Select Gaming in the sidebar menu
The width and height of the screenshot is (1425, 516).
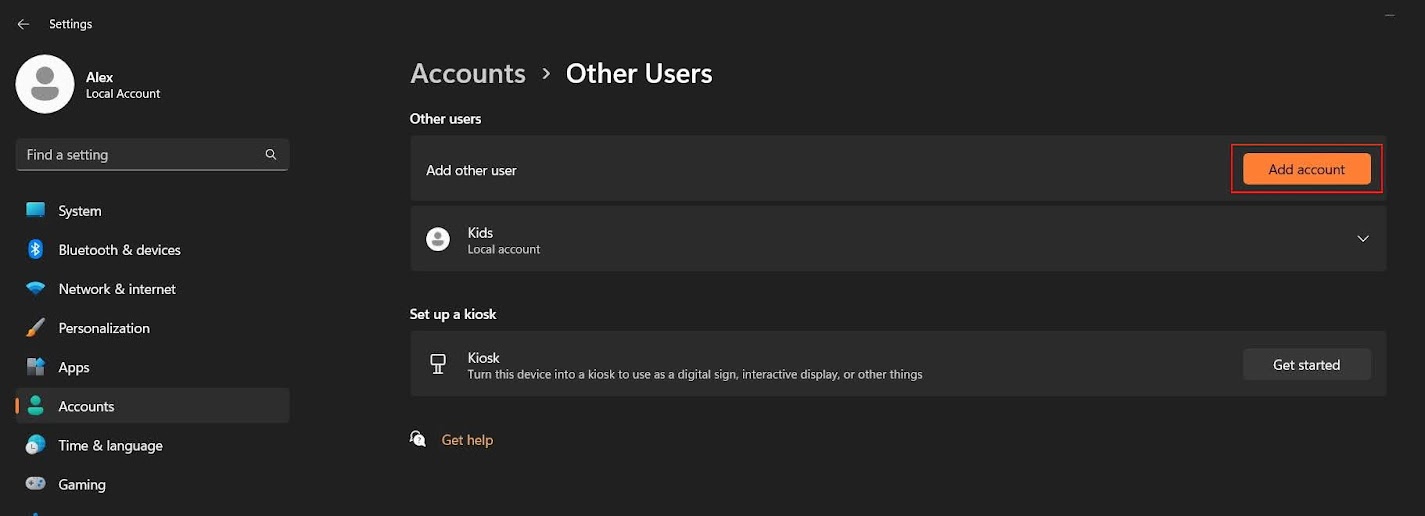point(82,484)
